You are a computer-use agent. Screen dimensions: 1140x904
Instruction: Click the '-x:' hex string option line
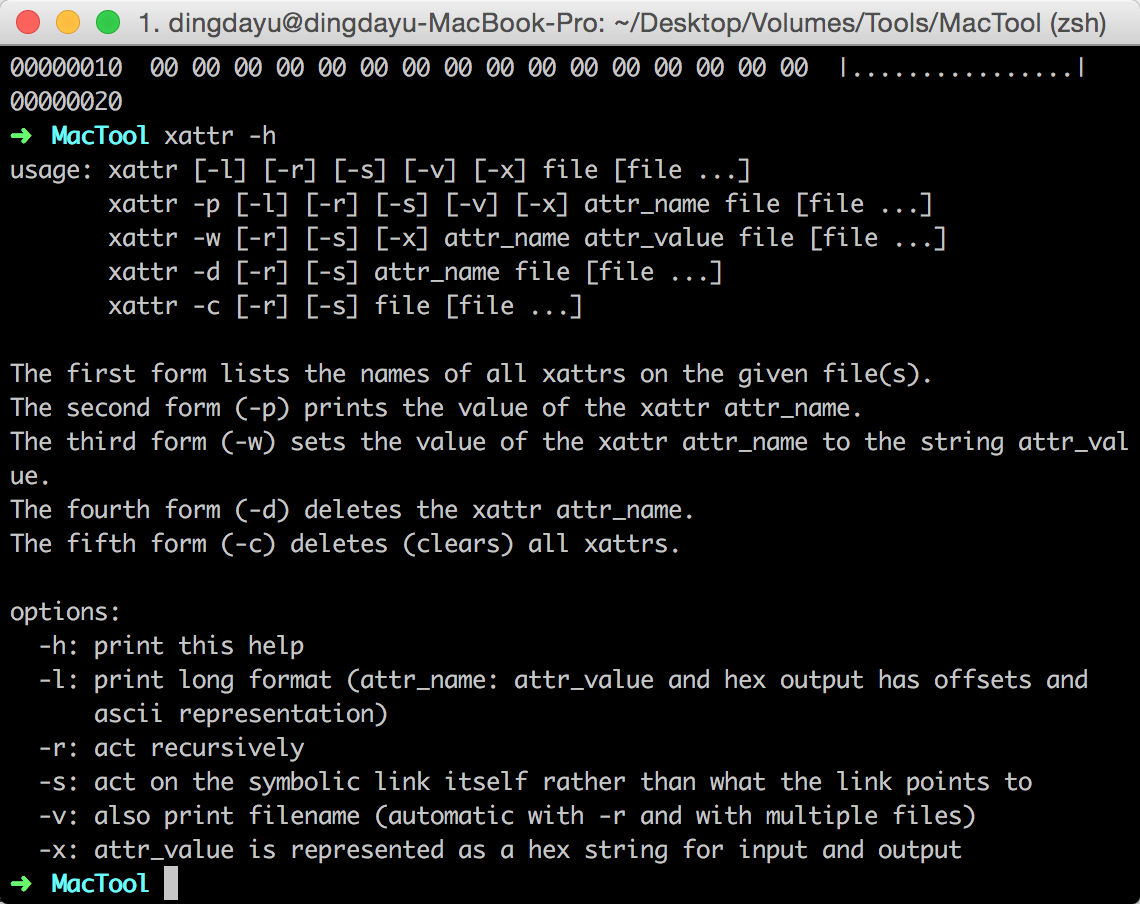tap(499, 850)
